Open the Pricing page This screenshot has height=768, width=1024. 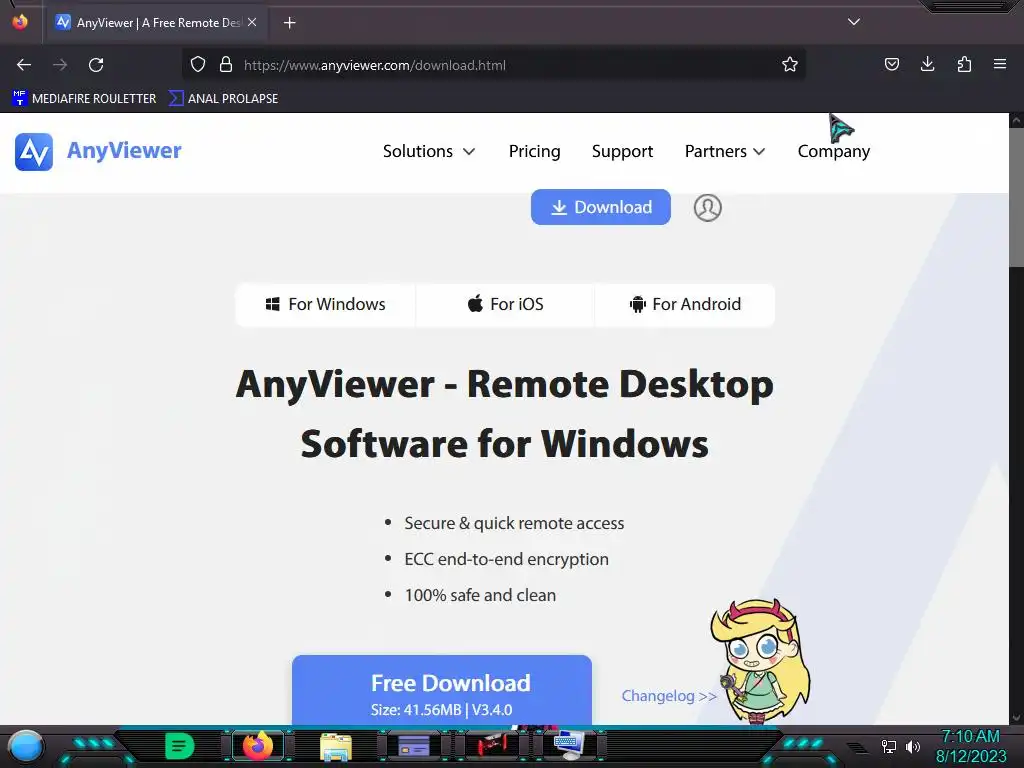pos(534,152)
